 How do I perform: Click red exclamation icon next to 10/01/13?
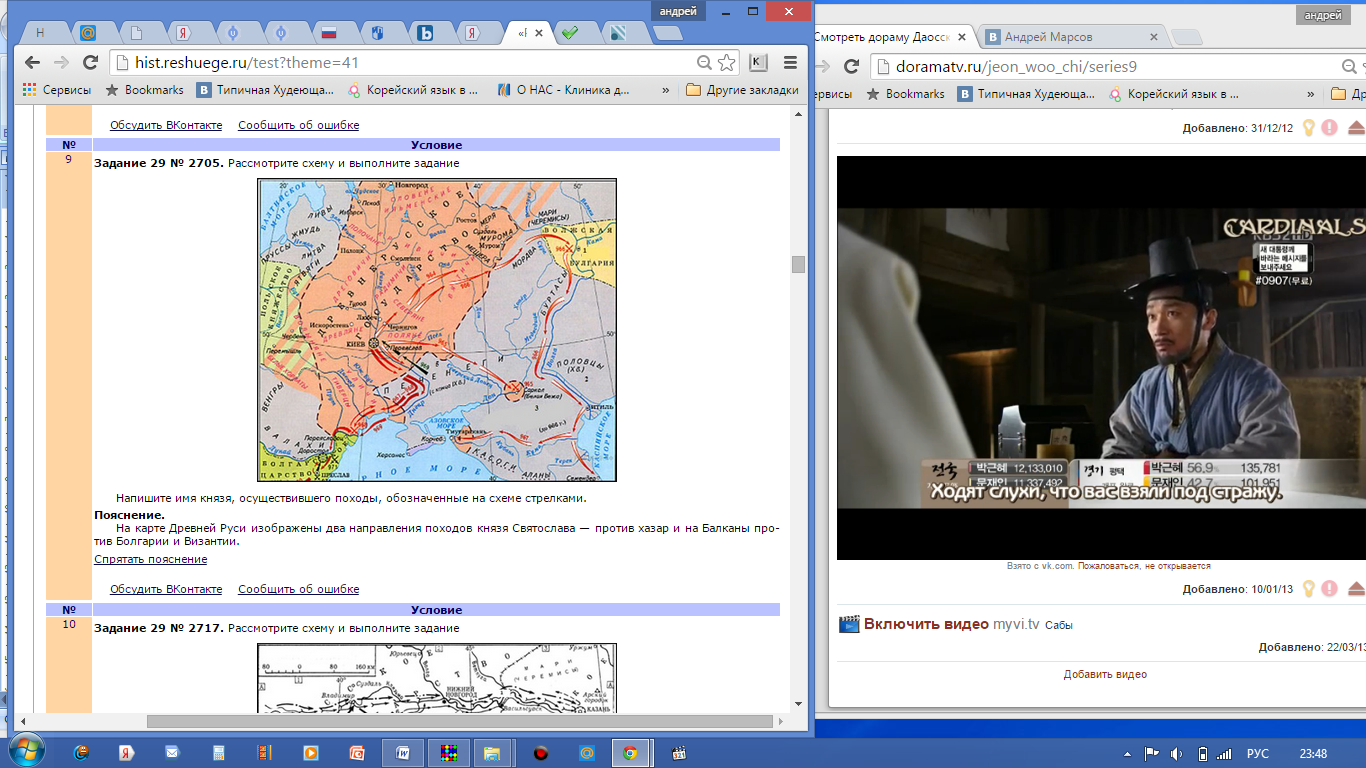click(1329, 588)
